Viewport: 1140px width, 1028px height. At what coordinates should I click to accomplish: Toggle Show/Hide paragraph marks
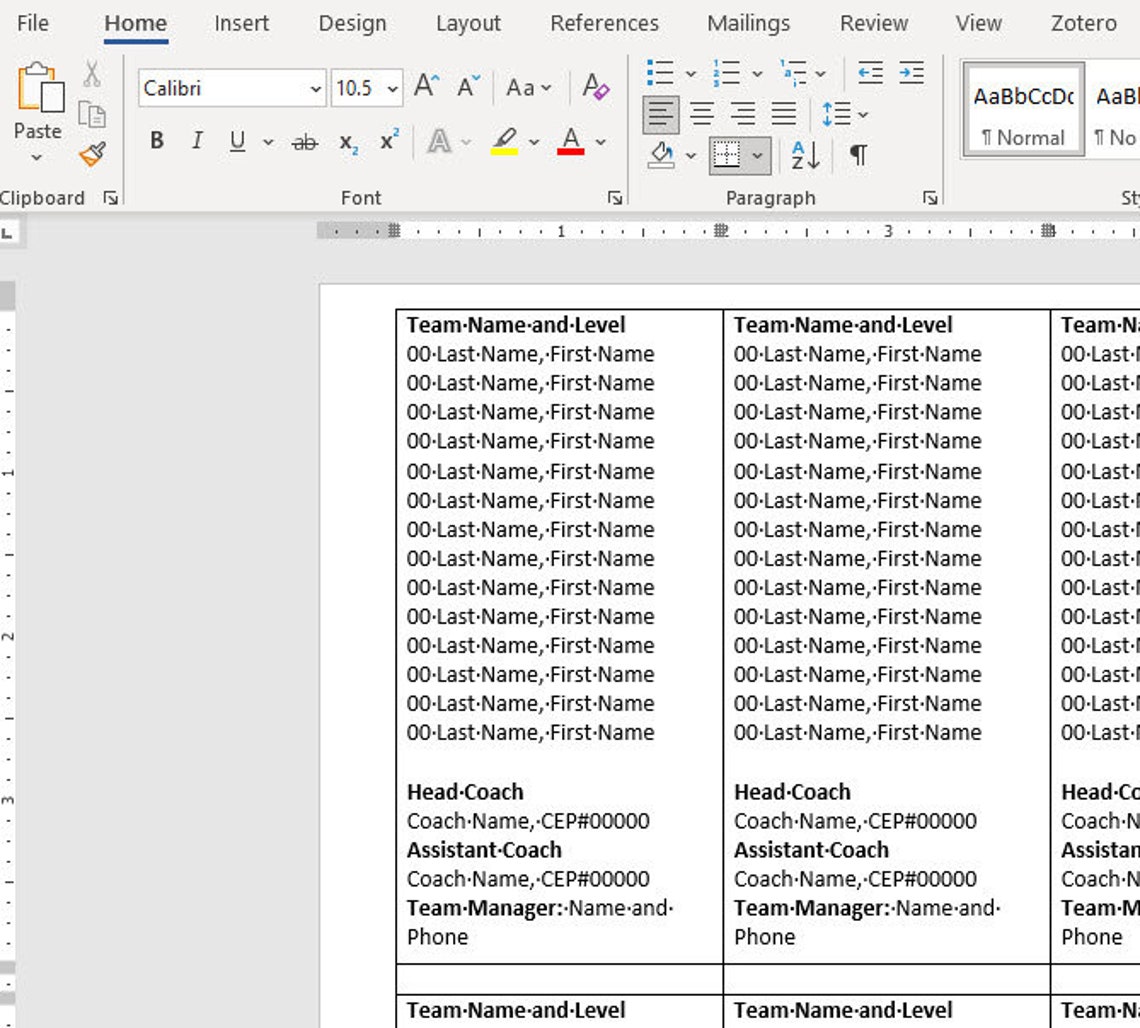(856, 155)
